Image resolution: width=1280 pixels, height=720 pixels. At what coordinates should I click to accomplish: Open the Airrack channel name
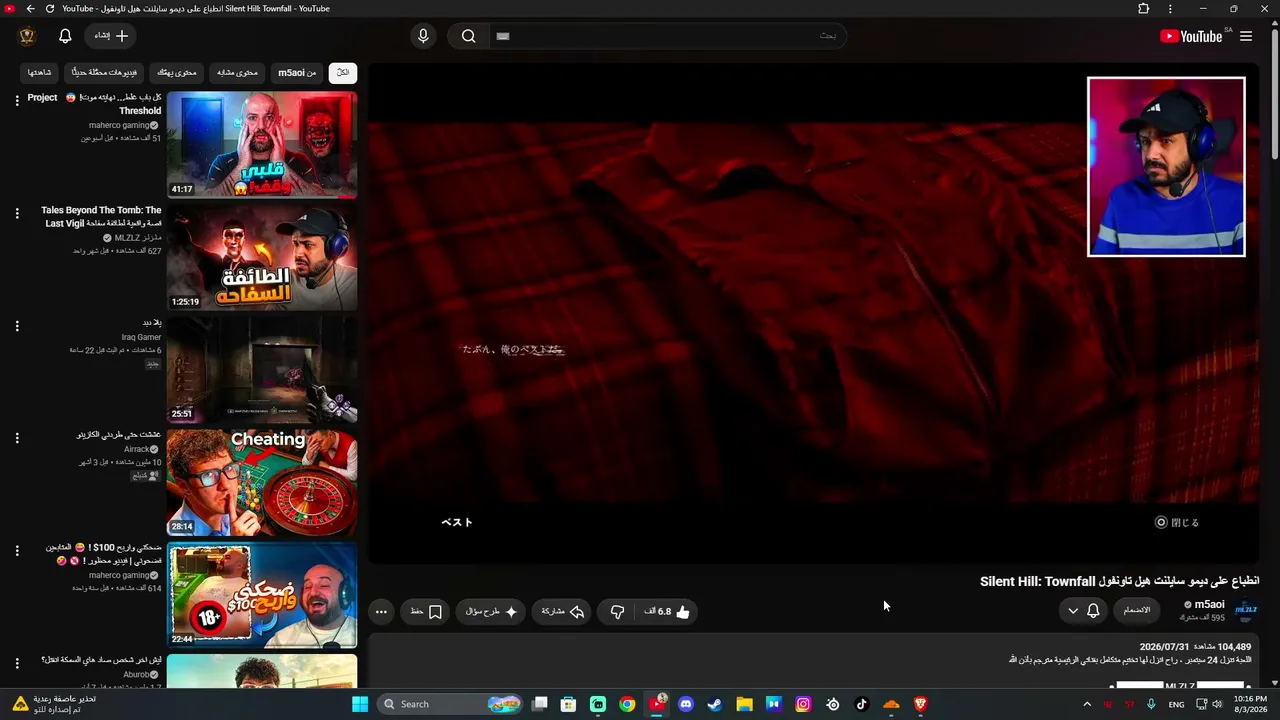coord(136,450)
